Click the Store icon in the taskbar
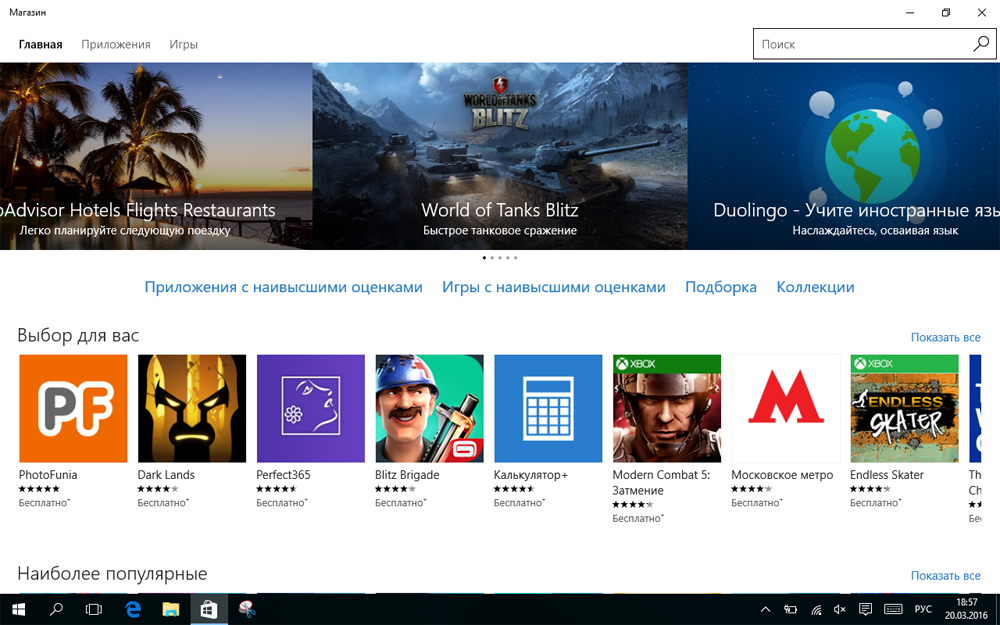Image resolution: width=1000 pixels, height=625 pixels. pos(209,610)
